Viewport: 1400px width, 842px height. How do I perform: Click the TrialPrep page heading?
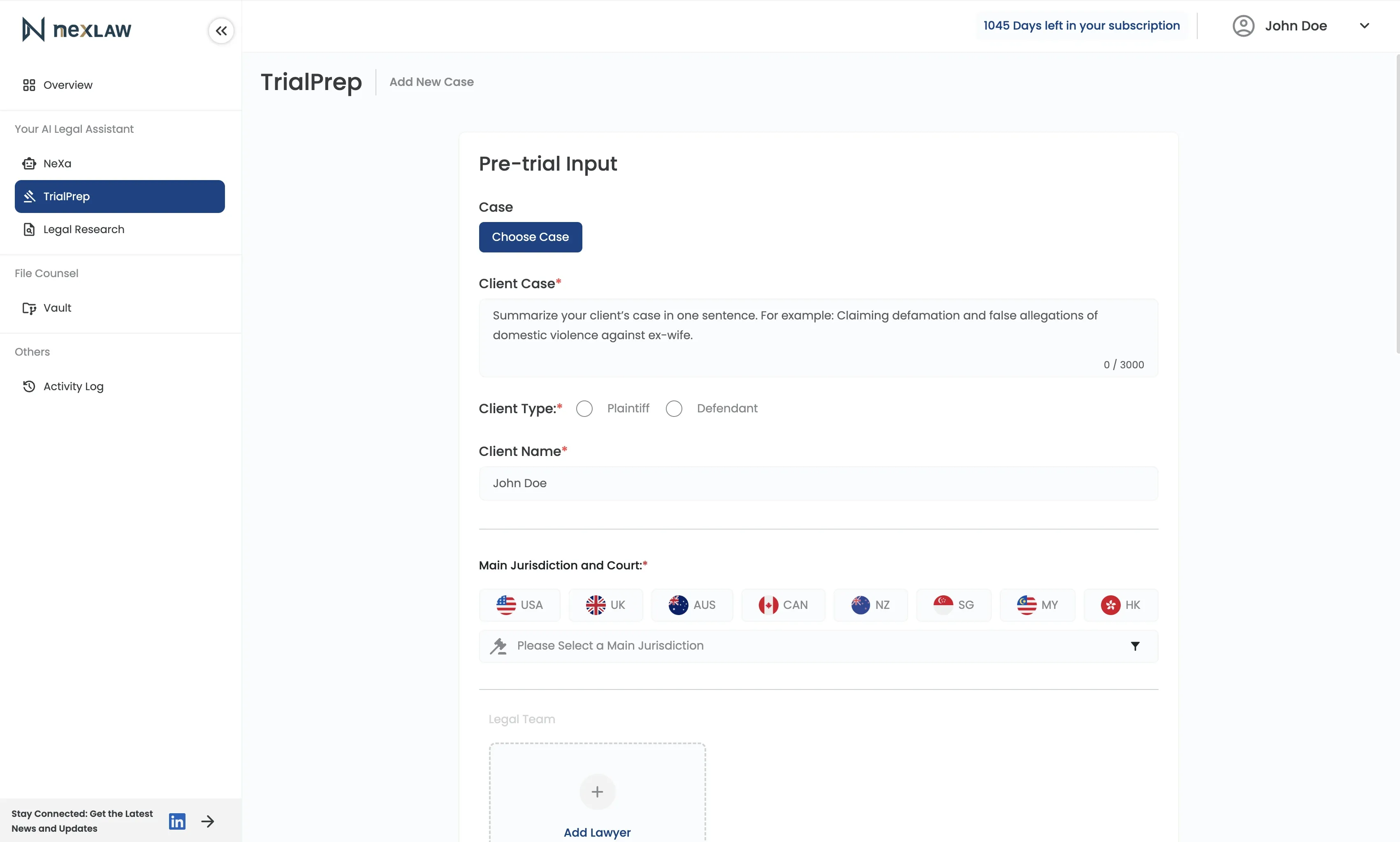tap(311, 82)
